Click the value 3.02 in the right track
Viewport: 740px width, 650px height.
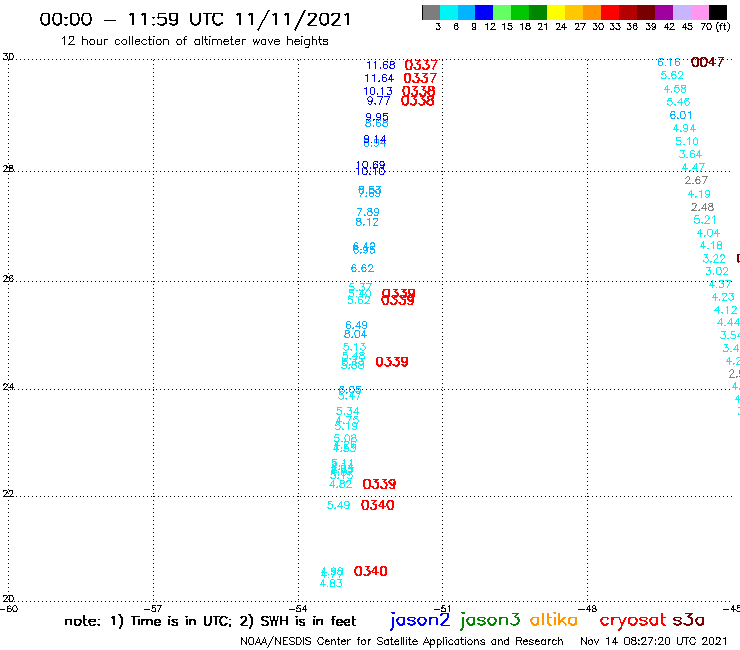click(x=717, y=271)
